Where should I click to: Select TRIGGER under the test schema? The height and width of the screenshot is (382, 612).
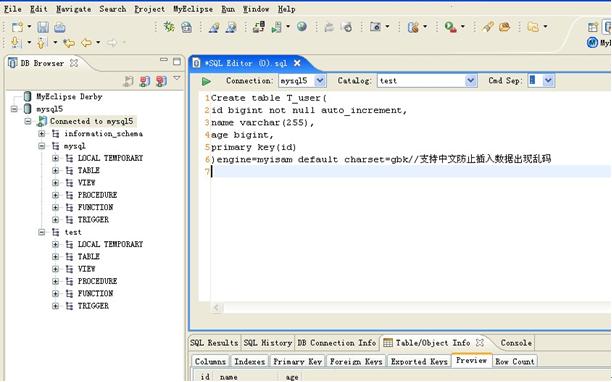pos(93,306)
